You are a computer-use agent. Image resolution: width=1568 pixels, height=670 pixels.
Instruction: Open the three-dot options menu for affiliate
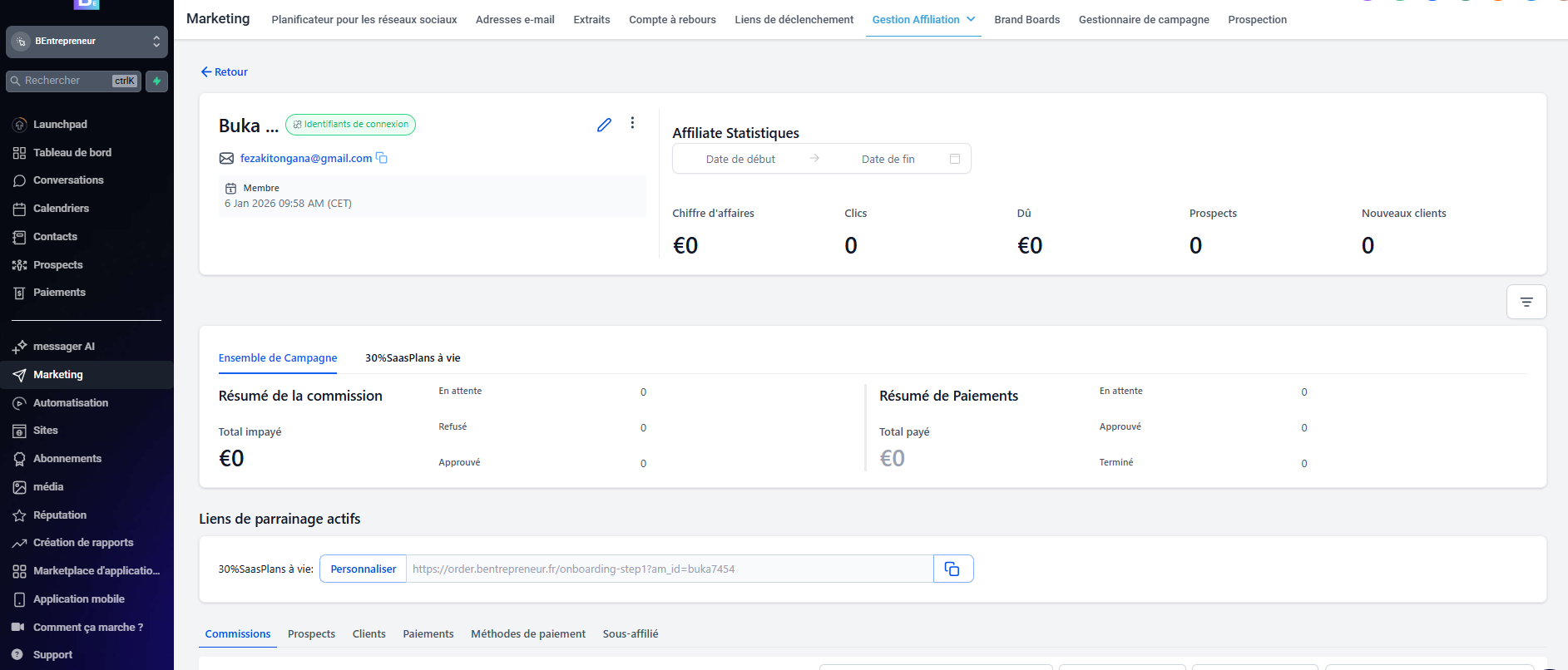pyautogui.click(x=632, y=123)
